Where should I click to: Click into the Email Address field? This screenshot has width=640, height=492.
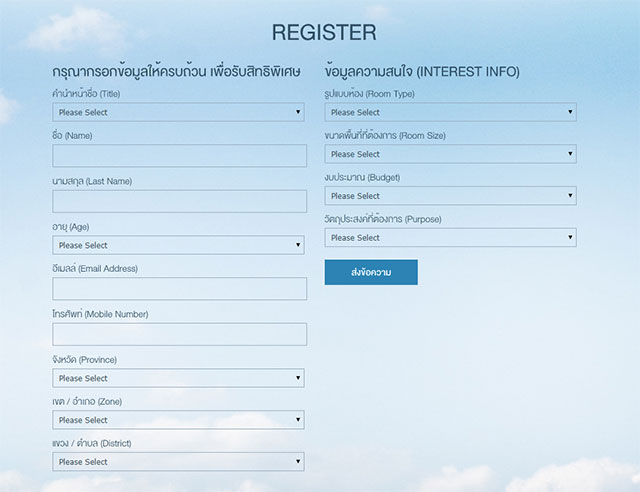click(x=179, y=289)
